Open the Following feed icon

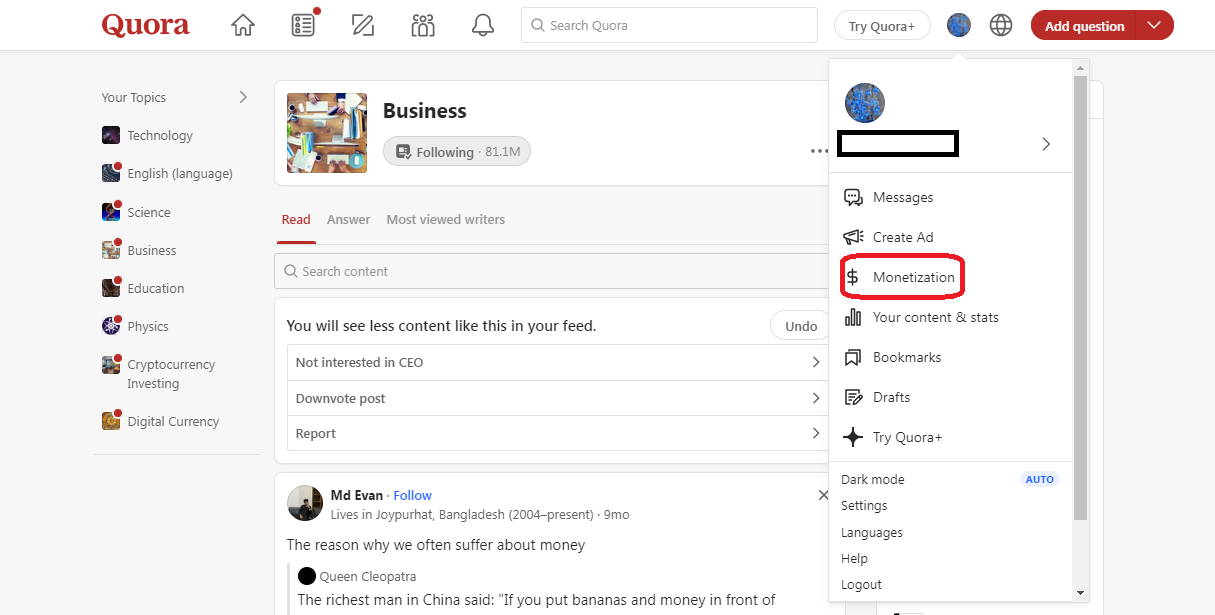(x=303, y=26)
